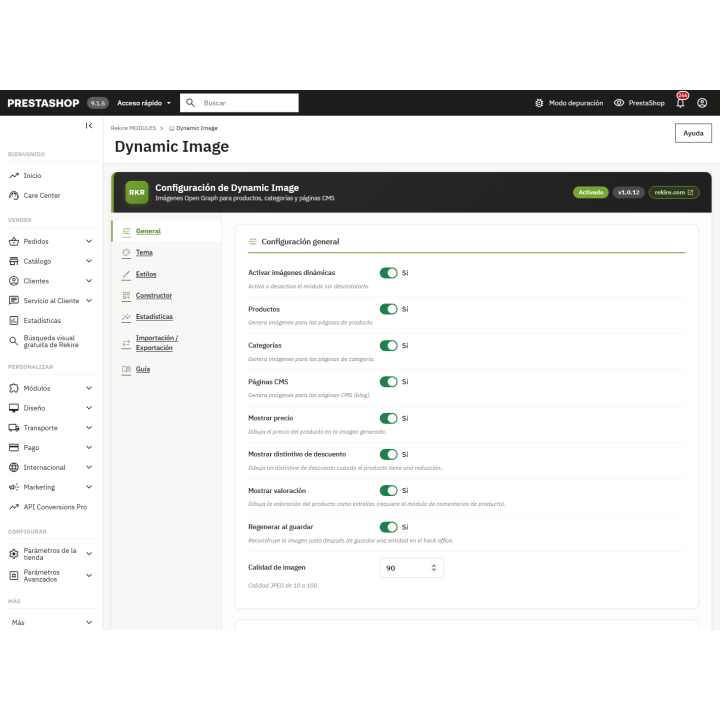720x720 pixels.
Task: Click the Búsqueda visual magnifier icon
Action: [14, 341]
